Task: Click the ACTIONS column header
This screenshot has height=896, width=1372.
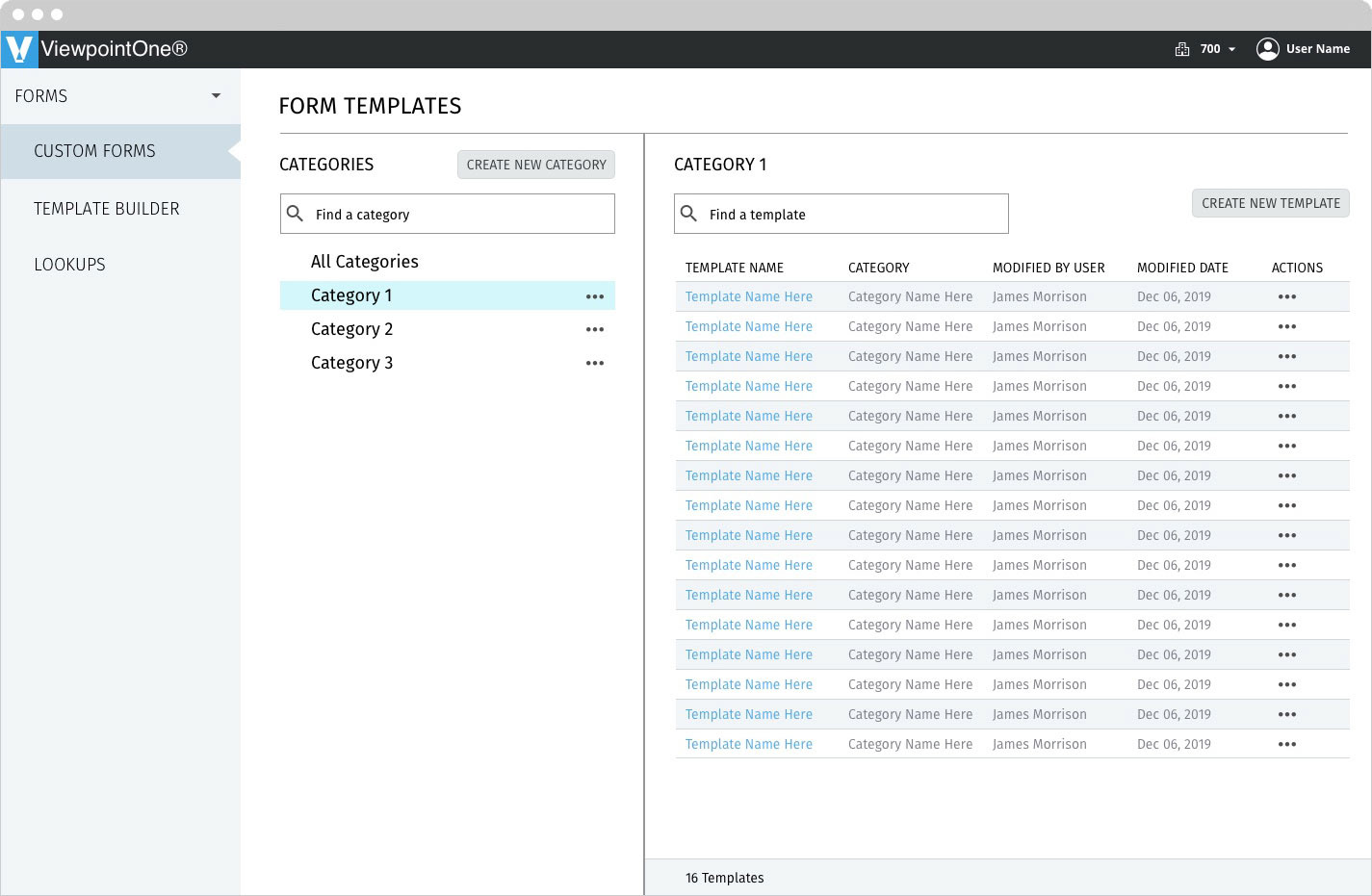Action: 1297,268
